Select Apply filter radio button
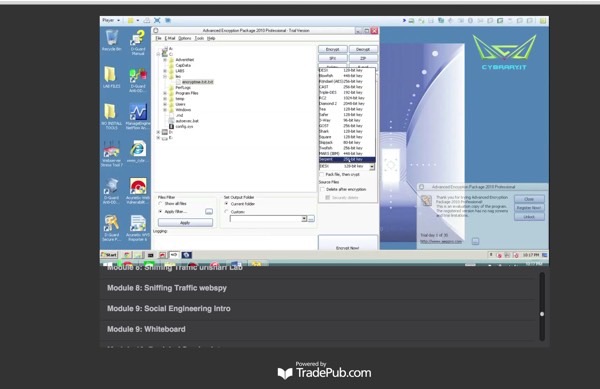The width and height of the screenshot is (600, 389). (x=160, y=212)
